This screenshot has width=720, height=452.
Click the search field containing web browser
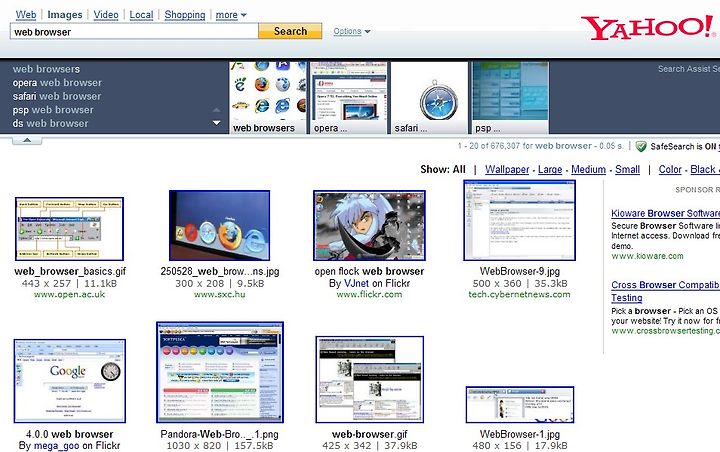point(134,32)
